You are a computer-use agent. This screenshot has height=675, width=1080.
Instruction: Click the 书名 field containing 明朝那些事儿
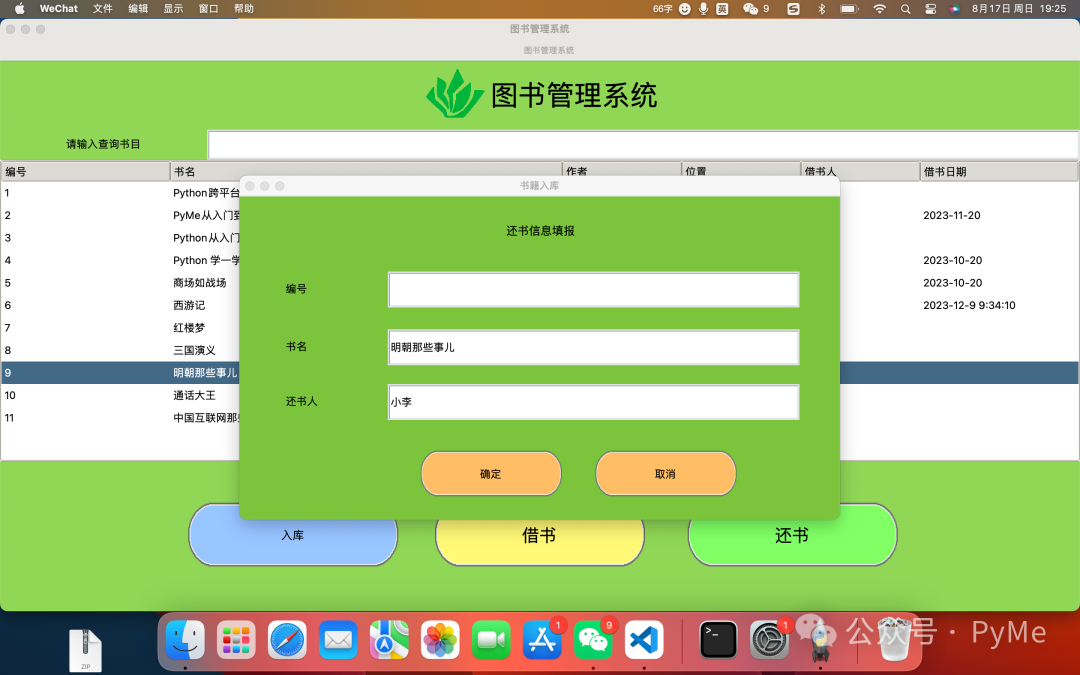(593, 347)
